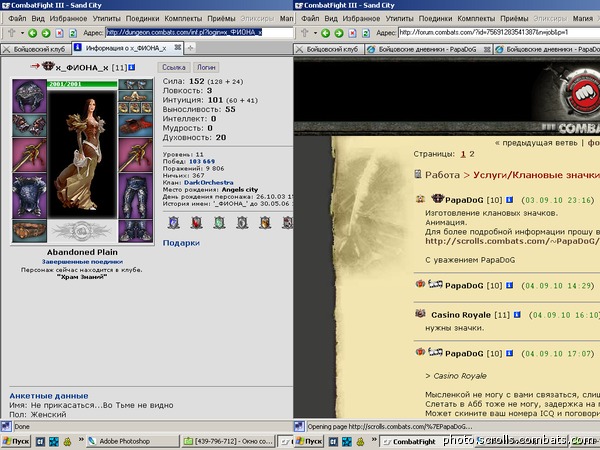Open Пуск start button on right taskbar
Viewport: 600px width, 450px height.
coord(309,442)
